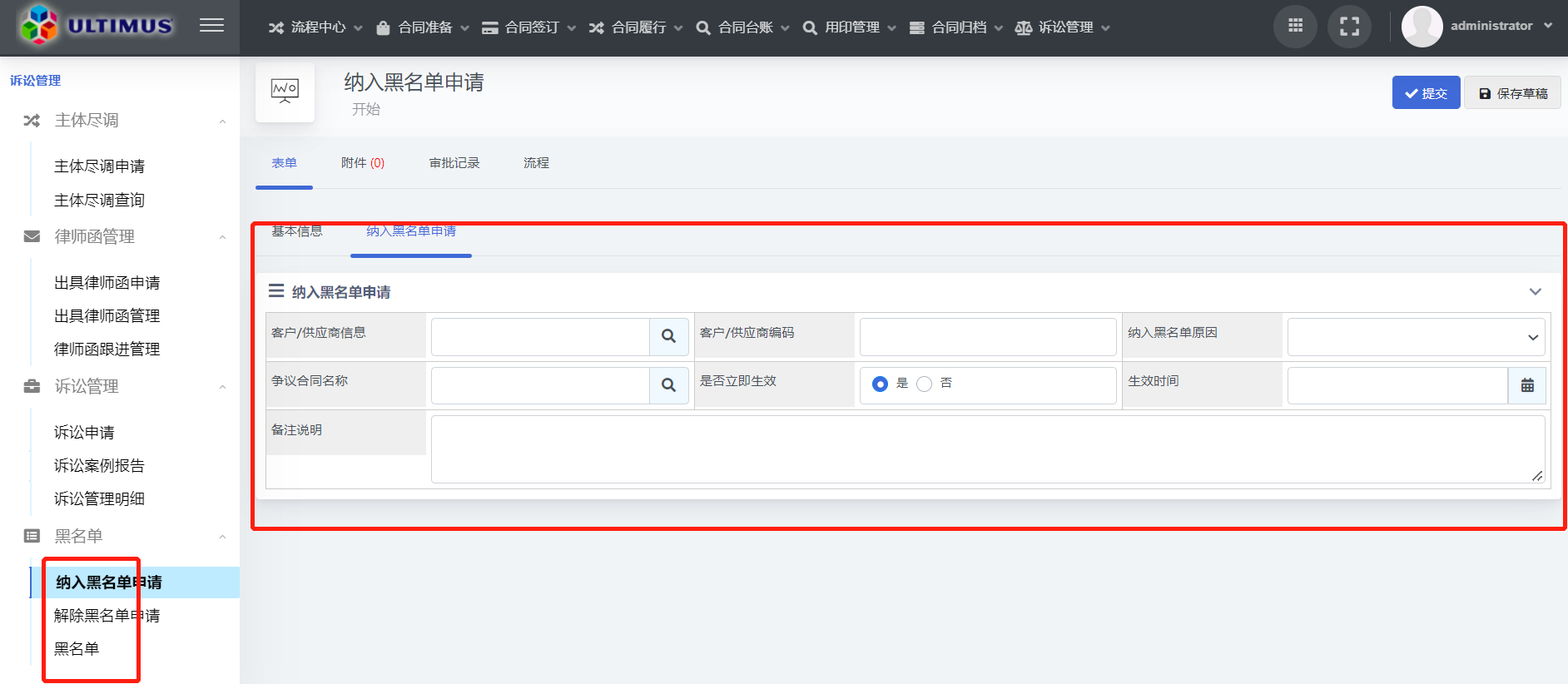Screen dimensions: 1568x684
Task: Collapse the 主体尽调 sidebar group chevron
Action: click(222, 121)
